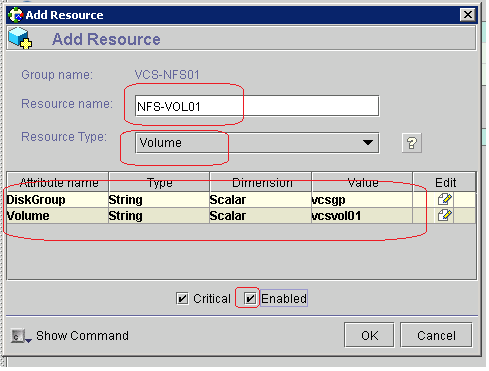Click OK to add the resource
This screenshot has width=489, height=371.
369,335
